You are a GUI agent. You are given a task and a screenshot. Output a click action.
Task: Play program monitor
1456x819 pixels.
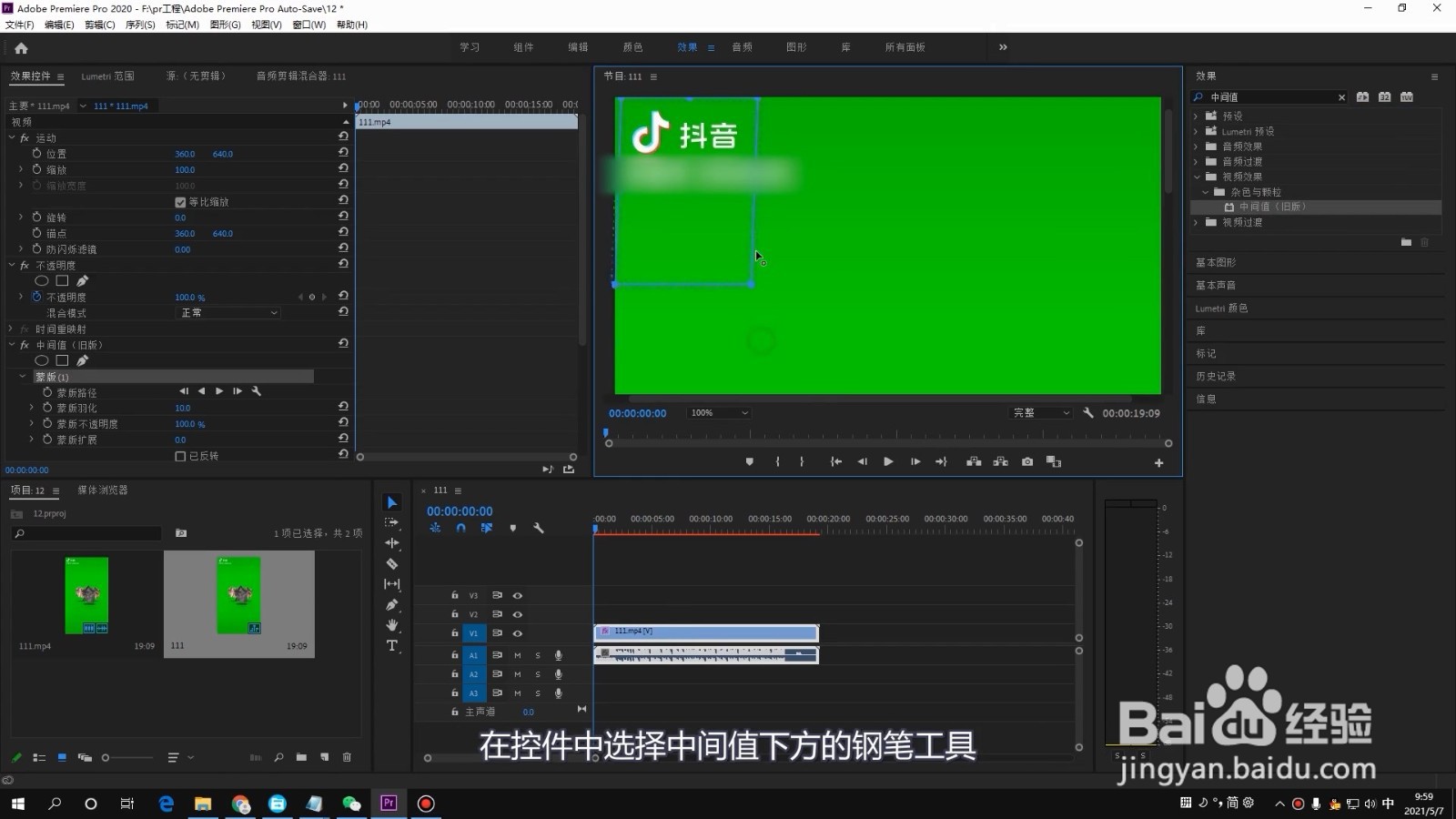click(888, 462)
